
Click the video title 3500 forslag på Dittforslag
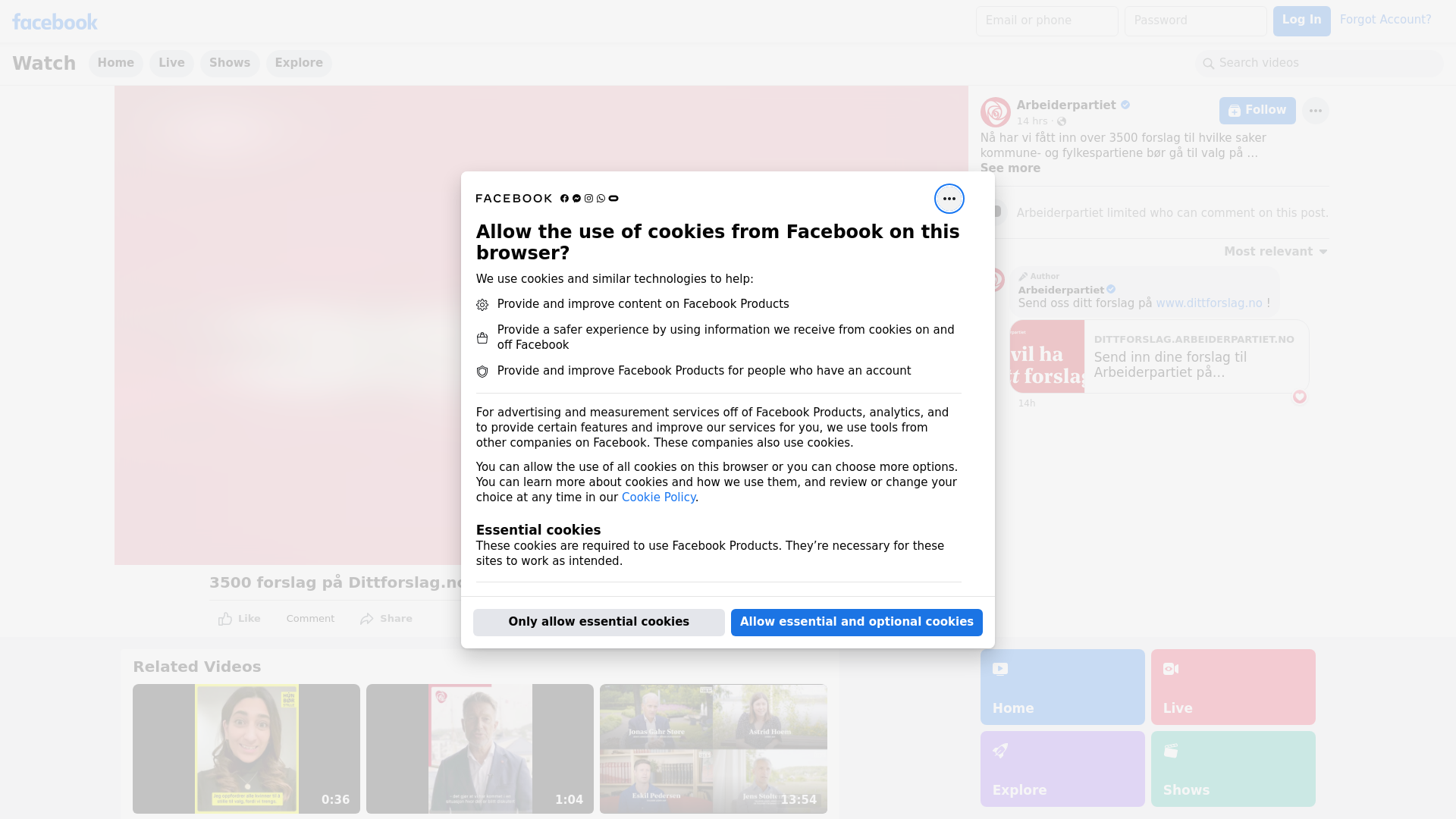(x=337, y=582)
